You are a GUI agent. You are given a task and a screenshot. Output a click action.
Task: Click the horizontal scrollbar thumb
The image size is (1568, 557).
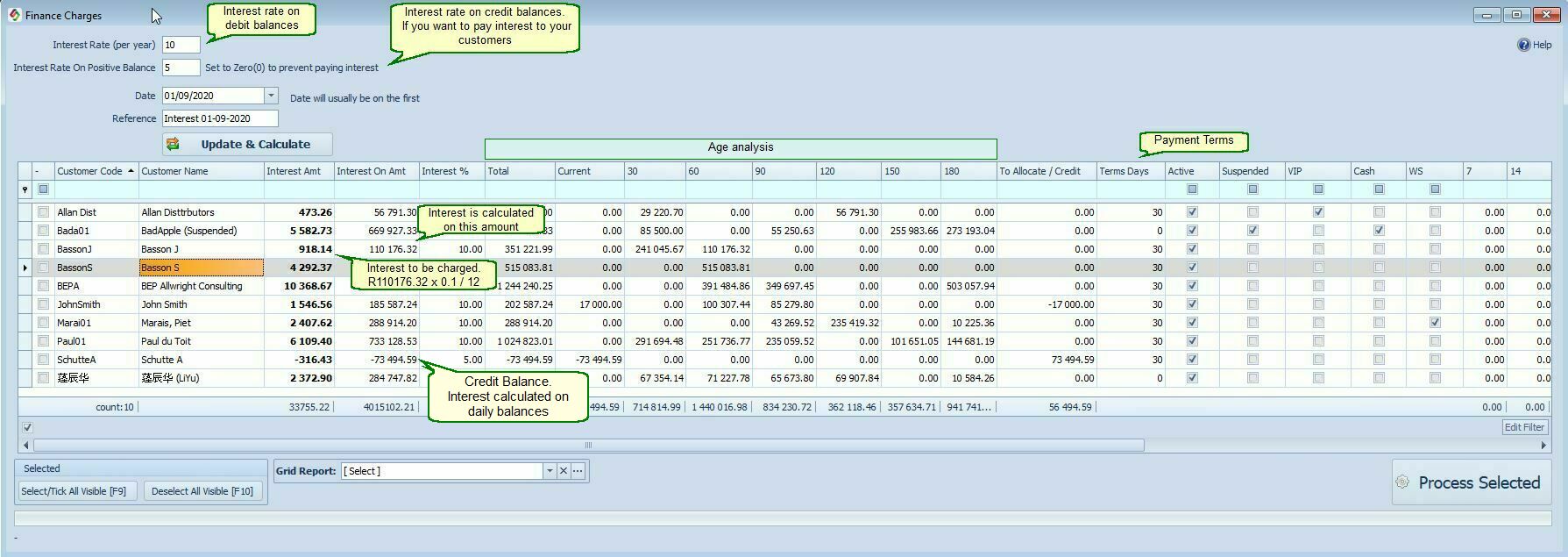[x=588, y=446]
